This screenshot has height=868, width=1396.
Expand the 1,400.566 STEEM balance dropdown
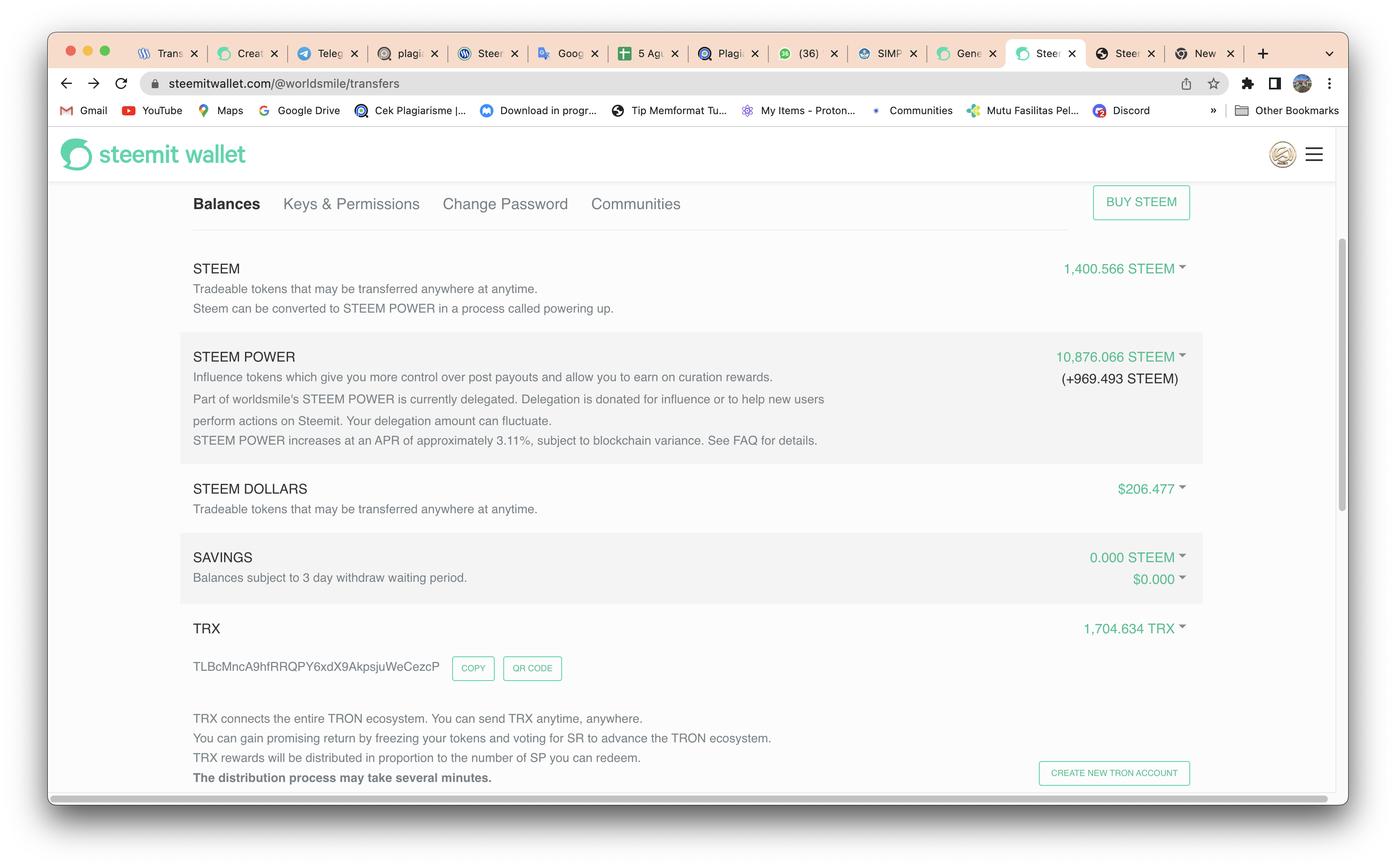(1125, 269)
